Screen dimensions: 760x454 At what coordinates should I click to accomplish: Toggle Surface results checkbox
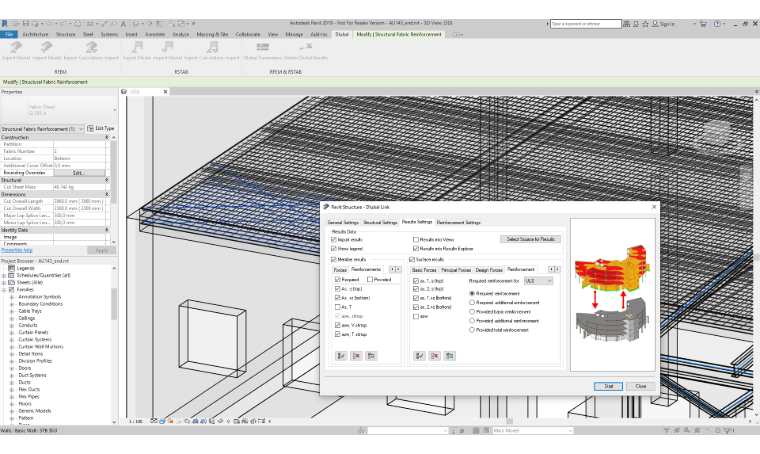coord(412,259)
